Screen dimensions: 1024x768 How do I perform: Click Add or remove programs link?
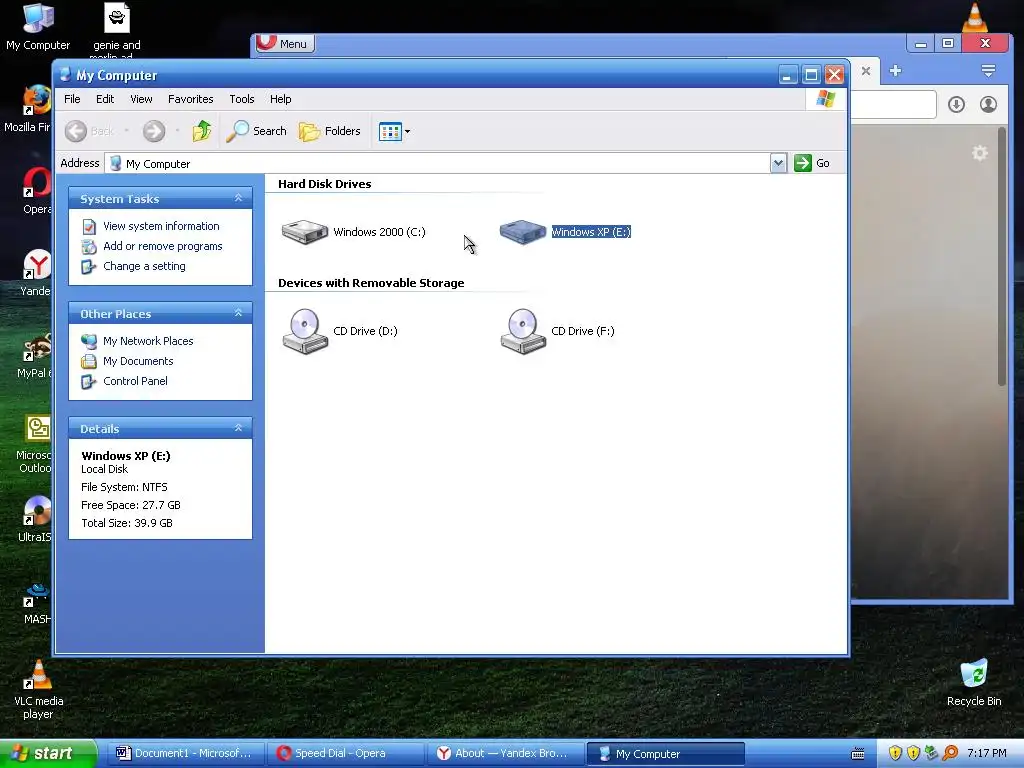pyautogui.click(x=163, y=246)
